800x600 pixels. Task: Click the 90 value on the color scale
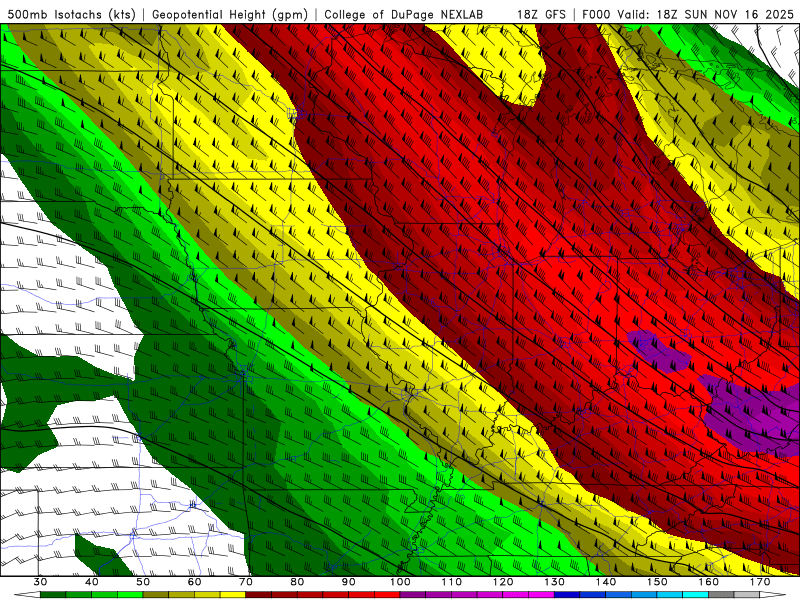(348, 582)
